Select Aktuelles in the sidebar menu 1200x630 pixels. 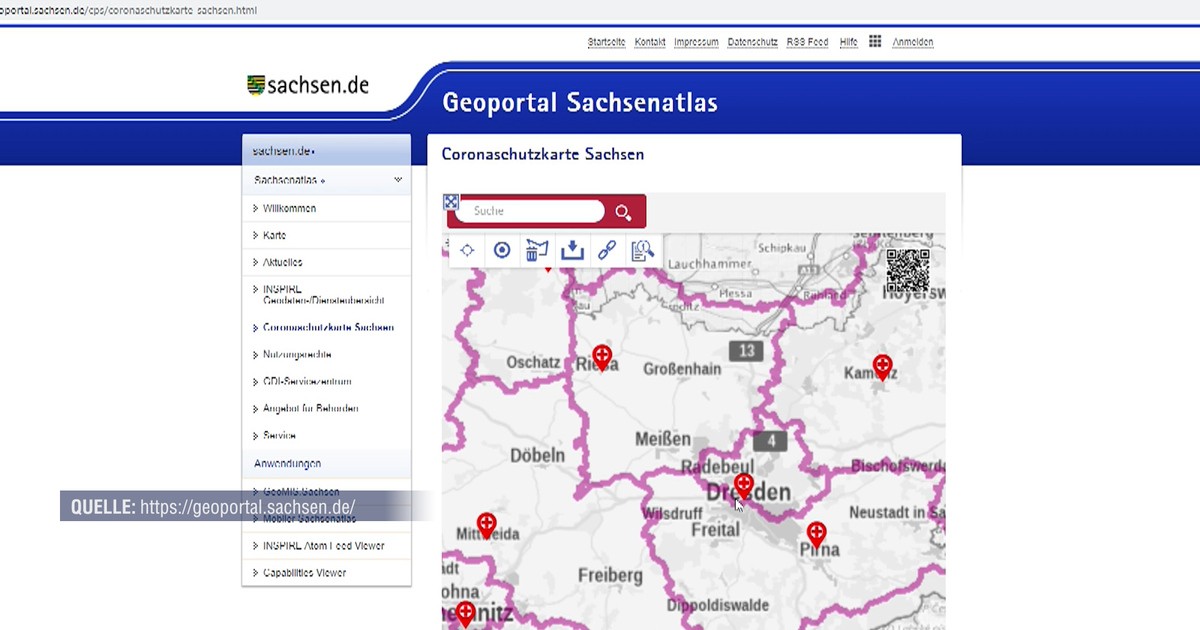point(282,262)
